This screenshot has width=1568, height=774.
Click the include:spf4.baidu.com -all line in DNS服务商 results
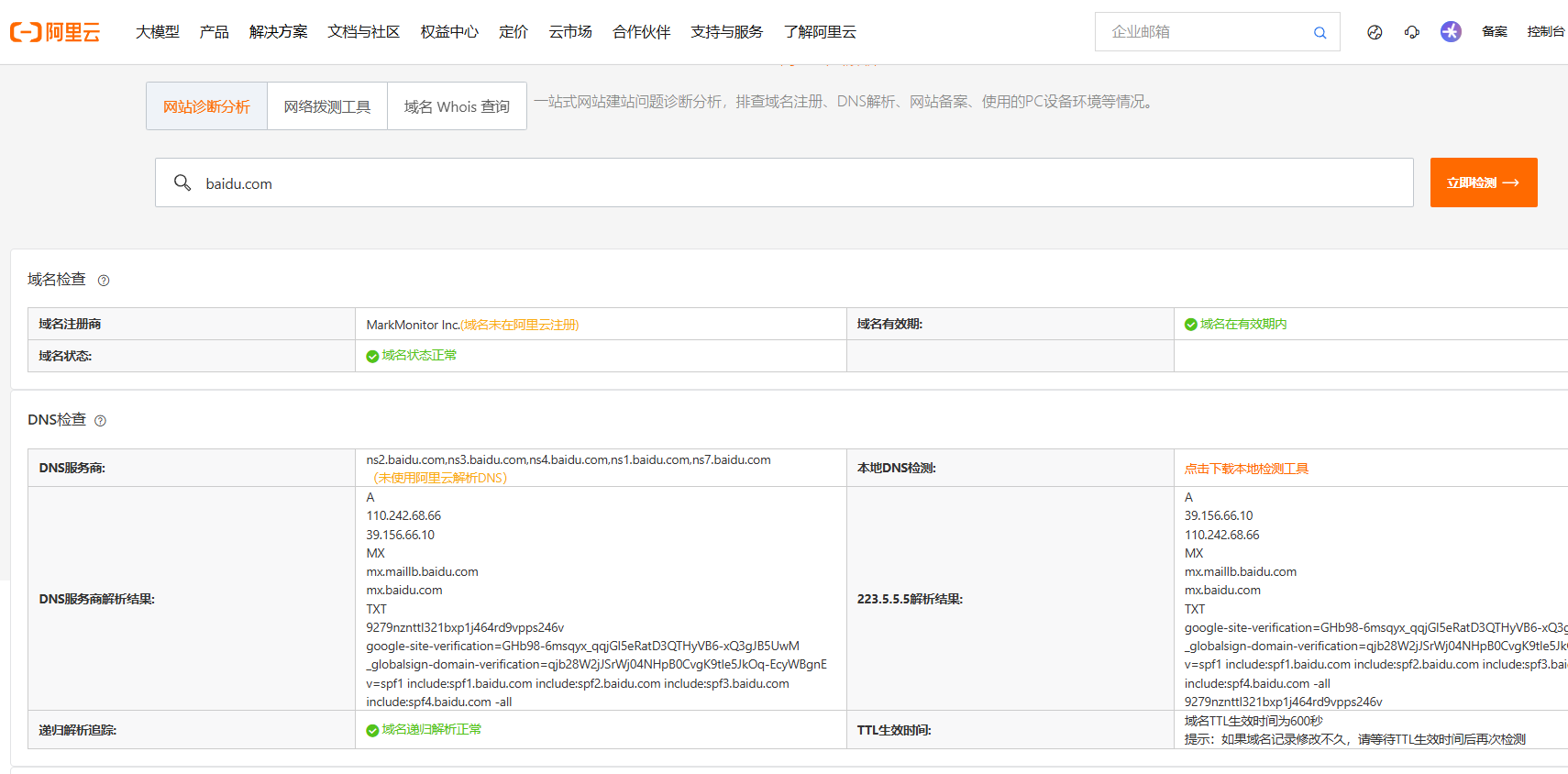tap(439, 702)
